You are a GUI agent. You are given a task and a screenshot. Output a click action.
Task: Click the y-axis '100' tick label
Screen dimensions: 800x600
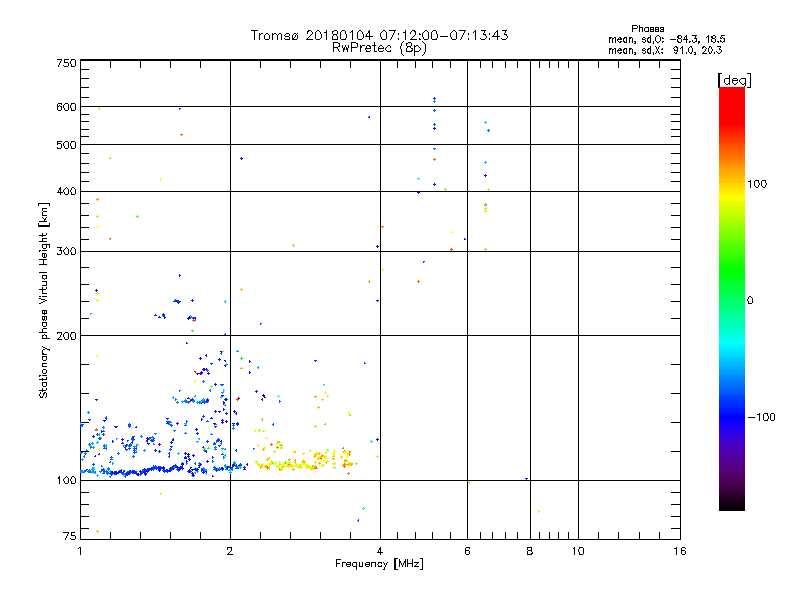pyautogui.click(x=66, y=481)
